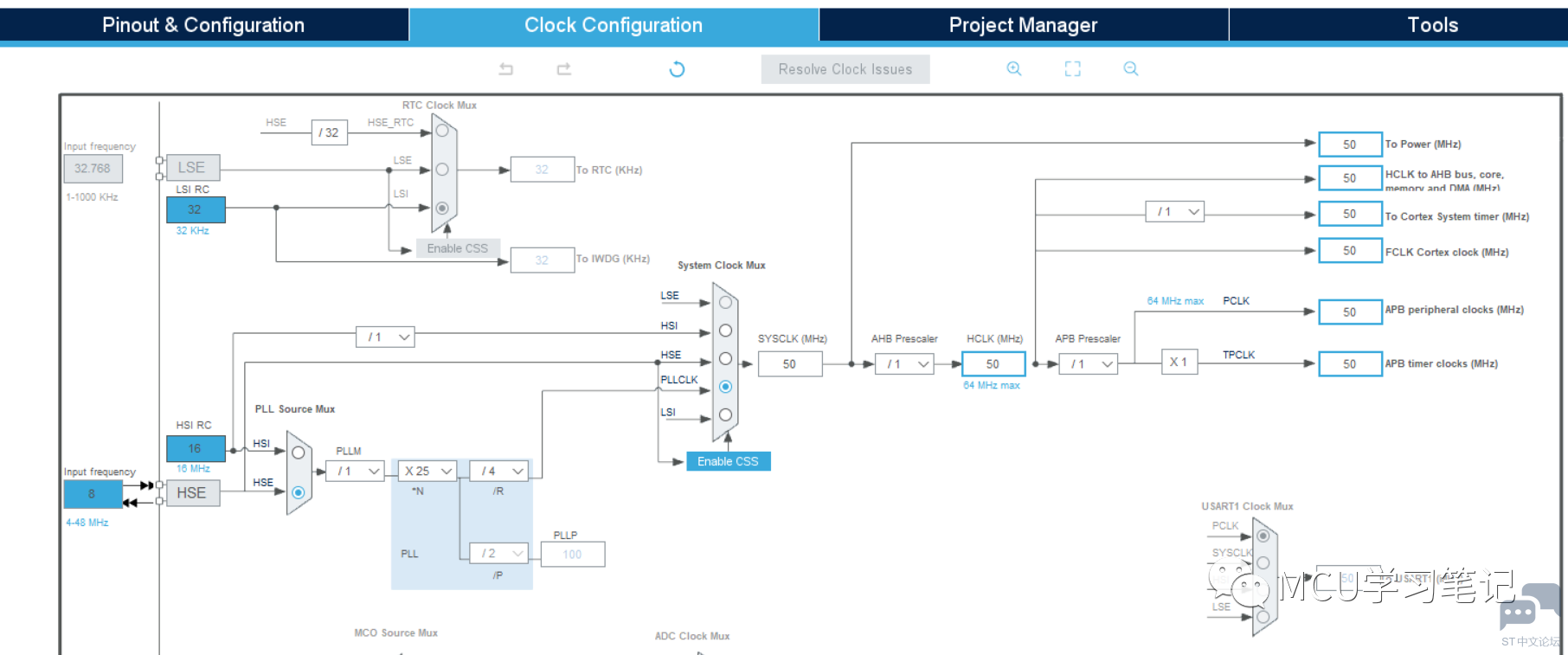This screenshot has height=655, width=1568.
Task: Open the PLLP /2 divider dropdown
Action: pos(498,553)
